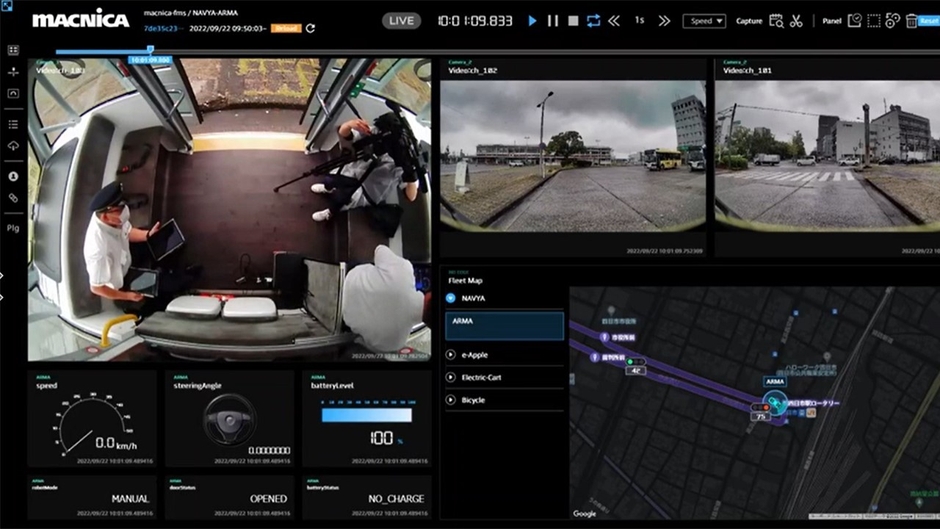940x529 pixels.
Task: Click the scissors clip icon
Action: click(796, 21)
